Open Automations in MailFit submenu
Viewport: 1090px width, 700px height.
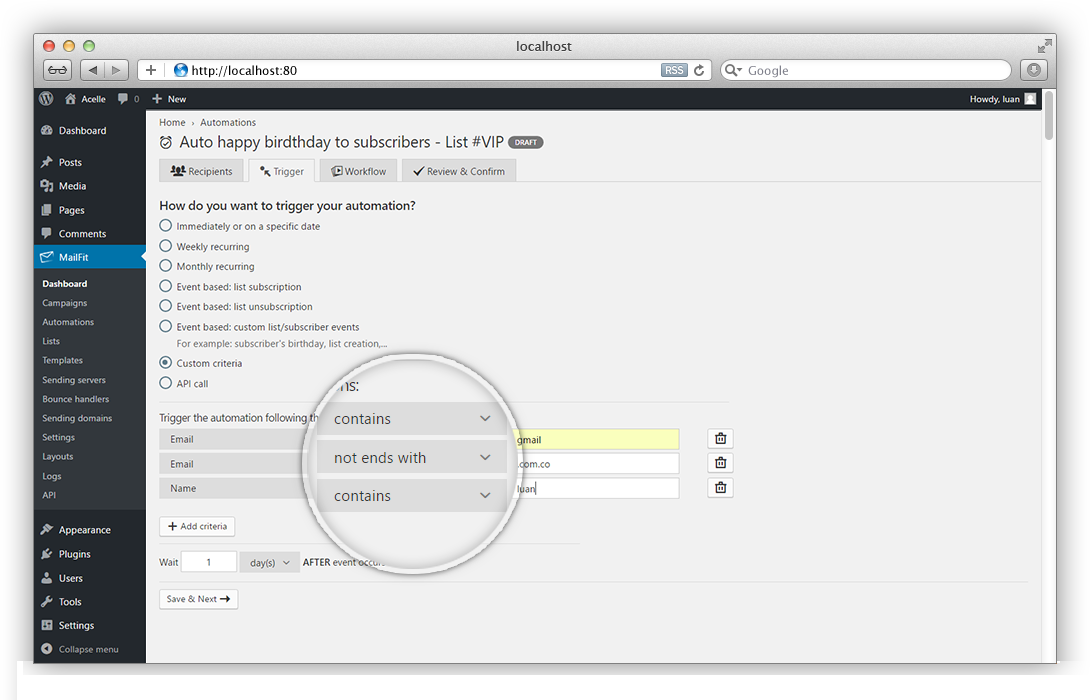point(68,322)
